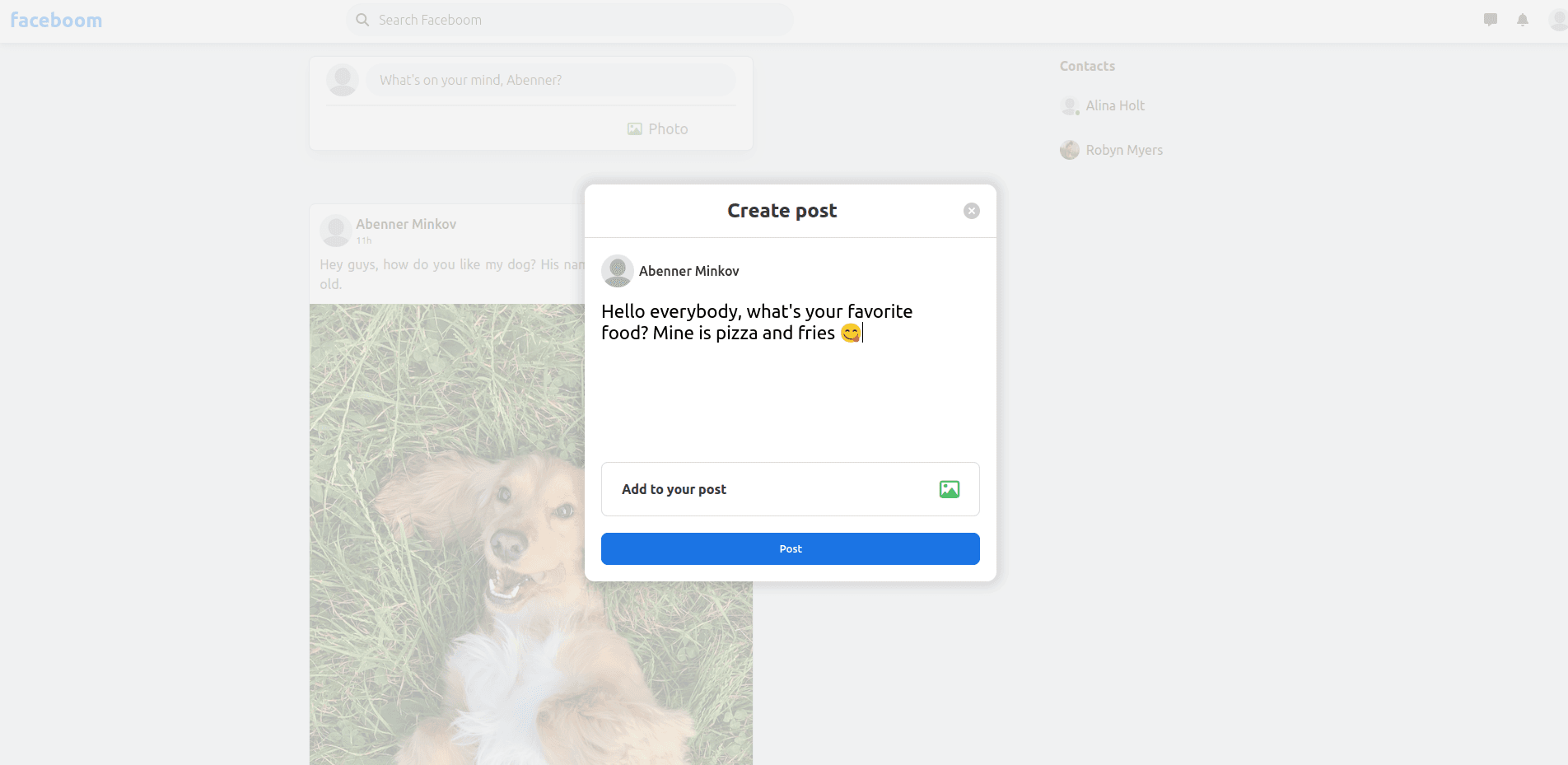Click Abenner Minkov's avatar in dialog
This screenshot has height=765, width=1568.
pos(618,271)
